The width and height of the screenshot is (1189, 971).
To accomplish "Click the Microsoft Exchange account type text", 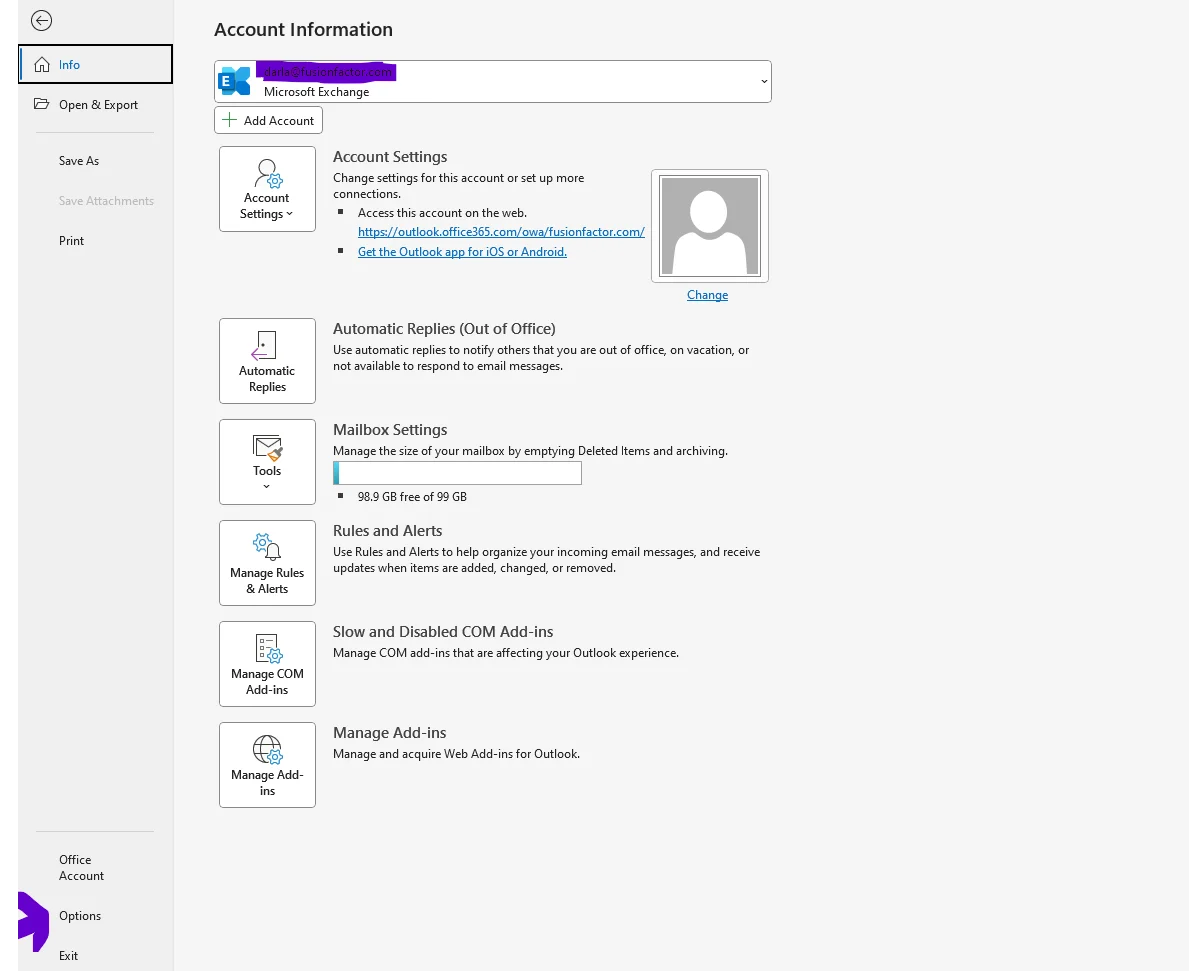I will (316, 92).
